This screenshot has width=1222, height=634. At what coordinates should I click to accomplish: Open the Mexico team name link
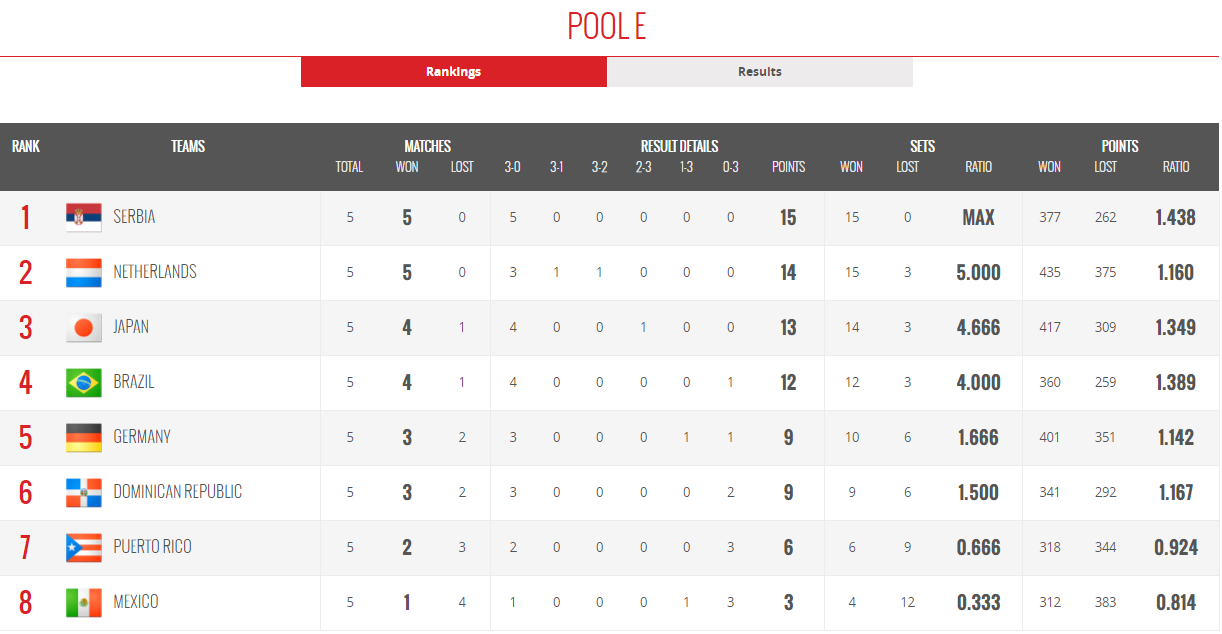tap(136, 602)
